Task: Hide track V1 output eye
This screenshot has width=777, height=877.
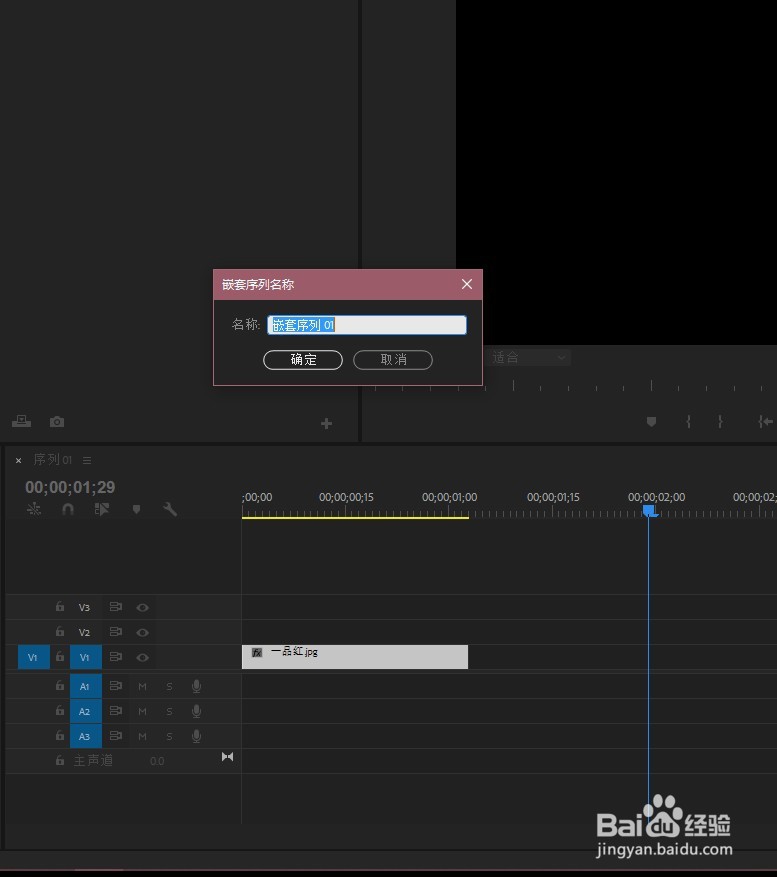Action: (143, 657)
